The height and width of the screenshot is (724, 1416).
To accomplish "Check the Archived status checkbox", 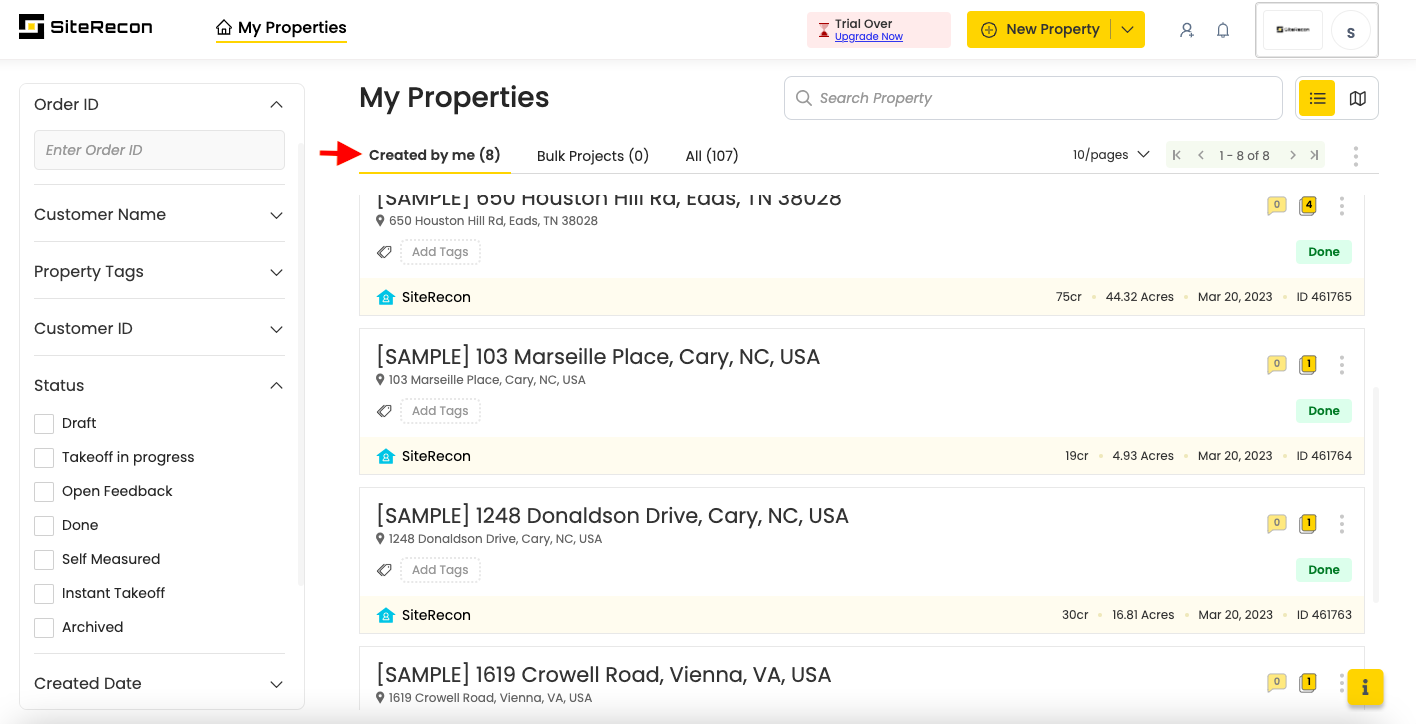I will coord(44,628).
